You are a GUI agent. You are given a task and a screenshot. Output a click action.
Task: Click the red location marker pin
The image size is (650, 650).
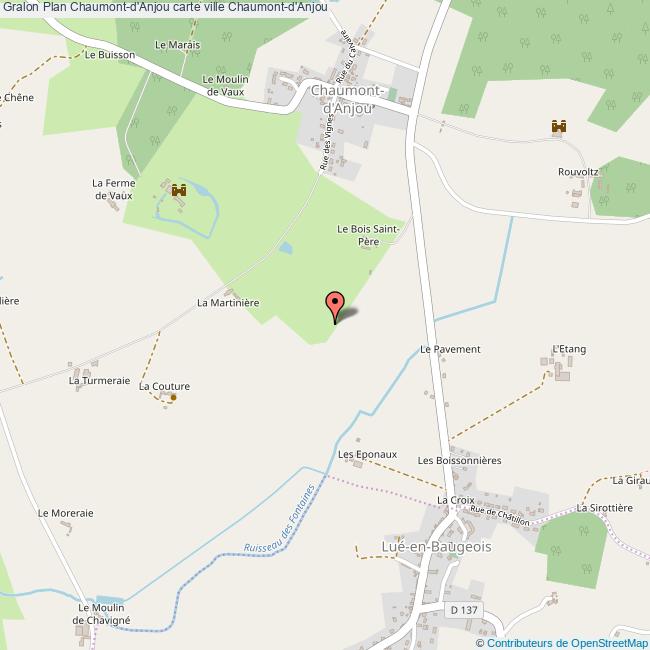(x=335, y=307)
